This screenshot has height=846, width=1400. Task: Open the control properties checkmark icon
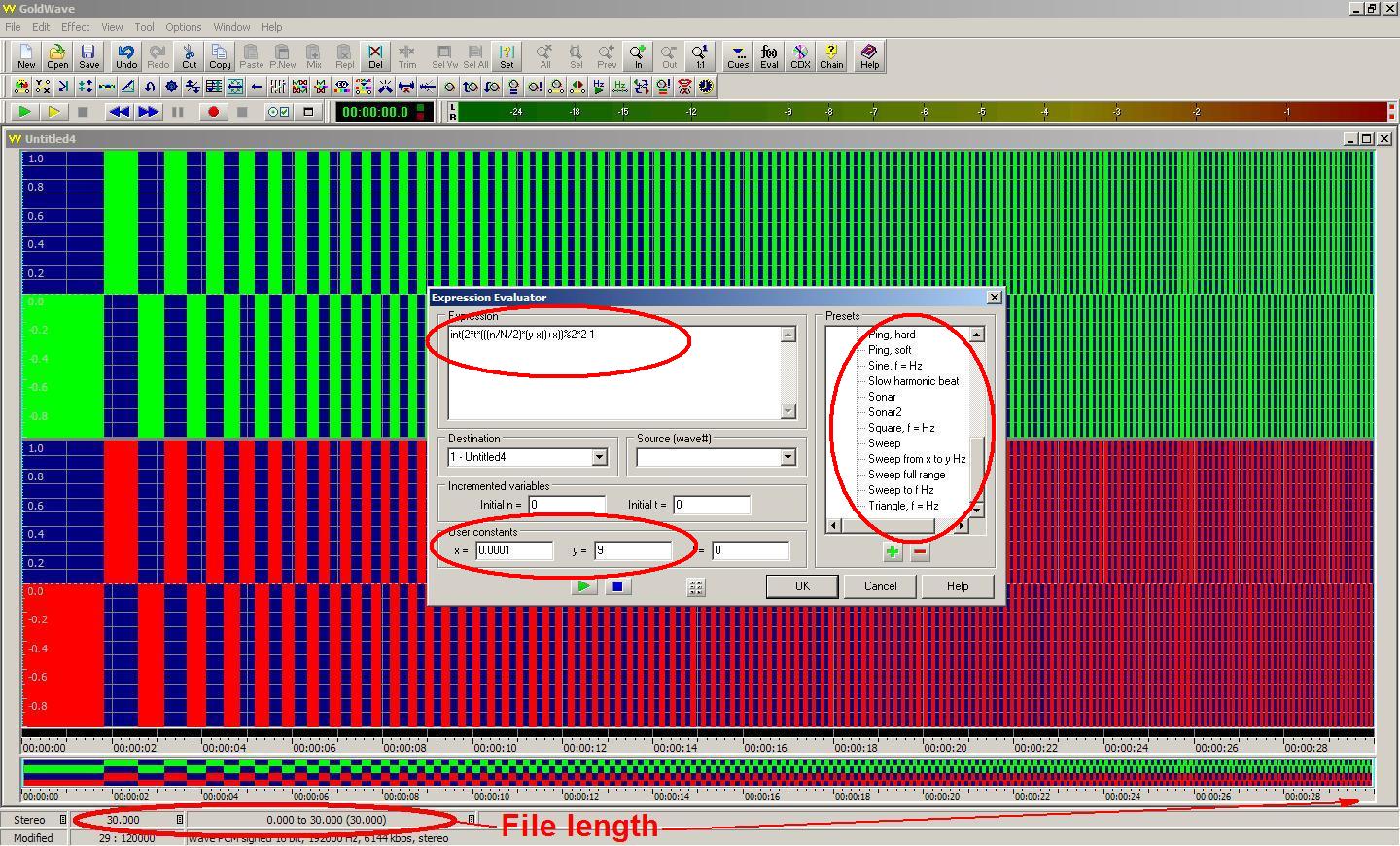[x=279, y=112]
